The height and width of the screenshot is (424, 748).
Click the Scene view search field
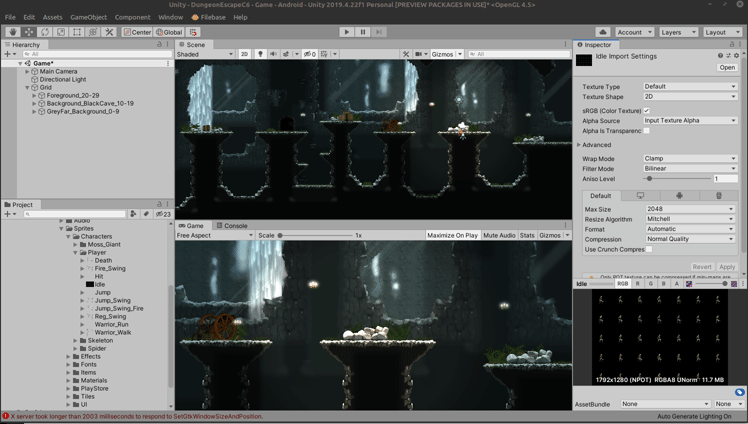click(519, 54)
